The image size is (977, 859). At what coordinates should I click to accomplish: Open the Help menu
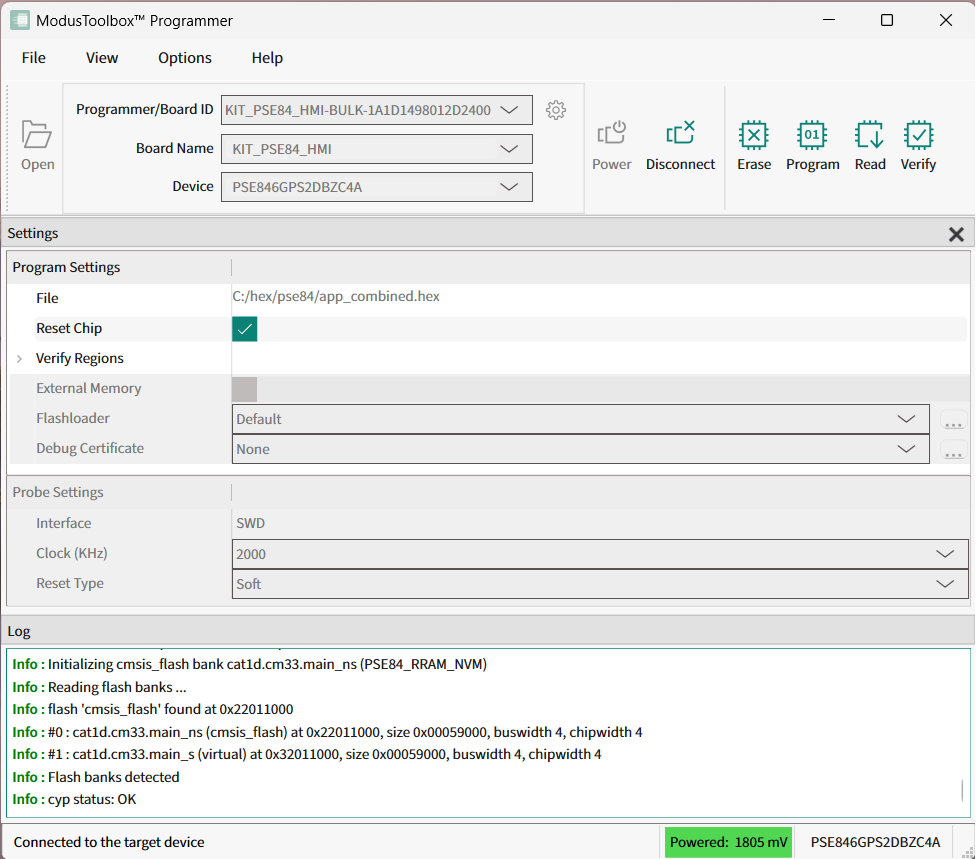coord(267,58)
